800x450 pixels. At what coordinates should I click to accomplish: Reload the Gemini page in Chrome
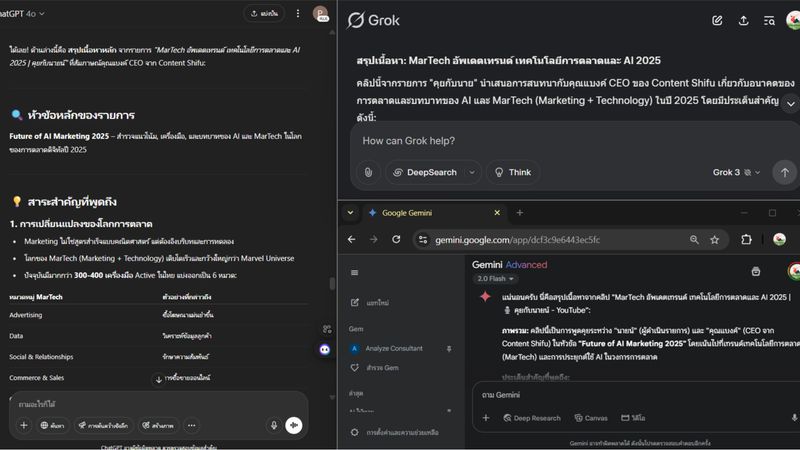coord(396,240)
